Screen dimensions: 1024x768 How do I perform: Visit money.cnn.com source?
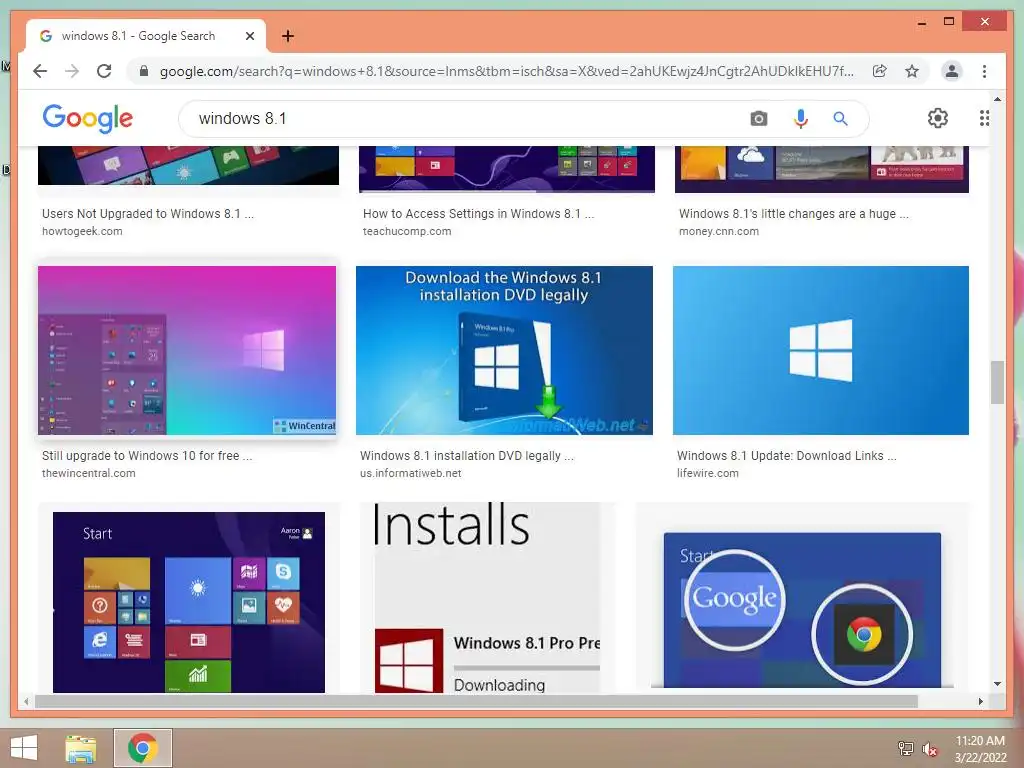(718, 231)
